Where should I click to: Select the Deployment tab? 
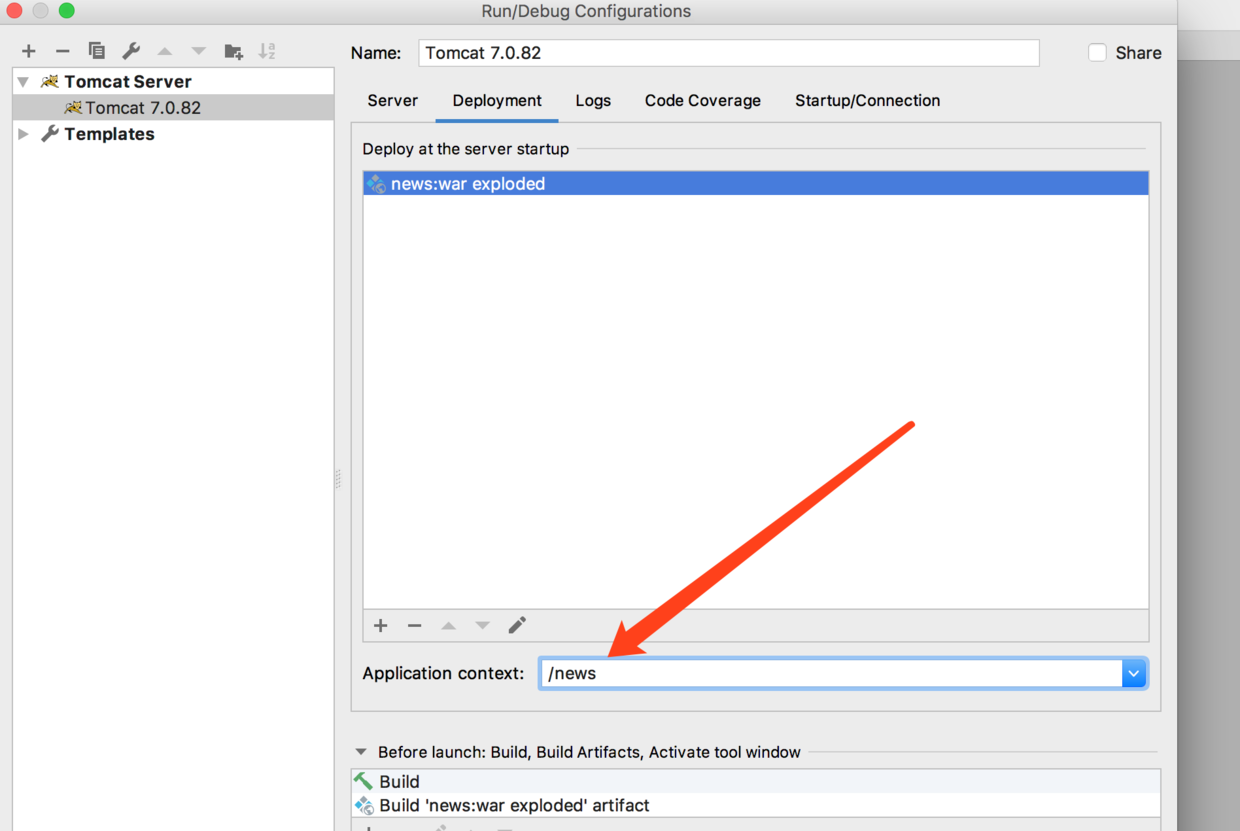pyautogui.click(x=497, y=100)
